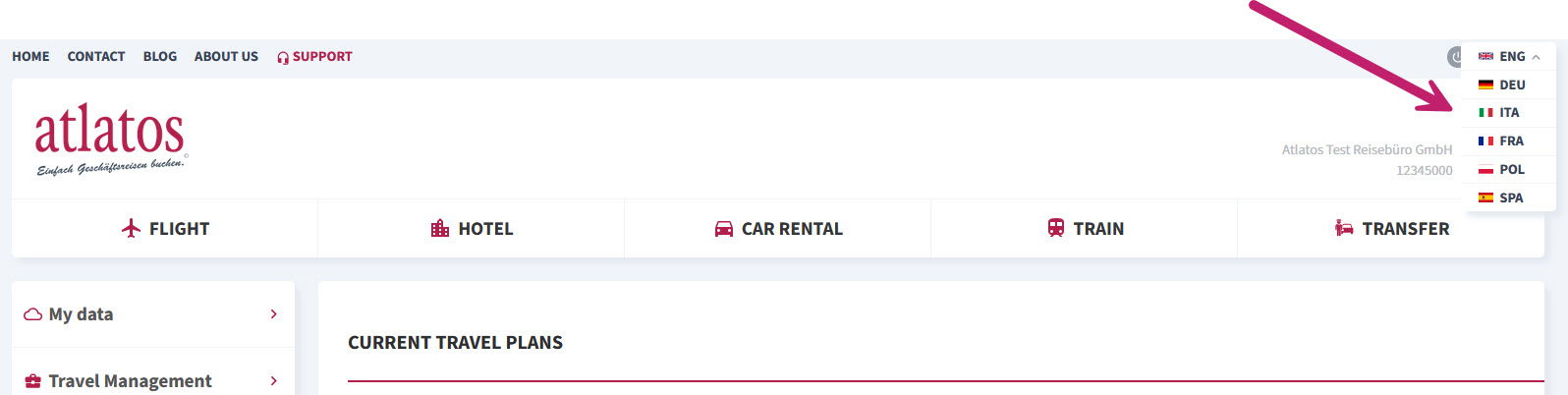
Task: Click the headset icon next to SUPPORT
Action: pyautogui.click(x=283, y=57)
